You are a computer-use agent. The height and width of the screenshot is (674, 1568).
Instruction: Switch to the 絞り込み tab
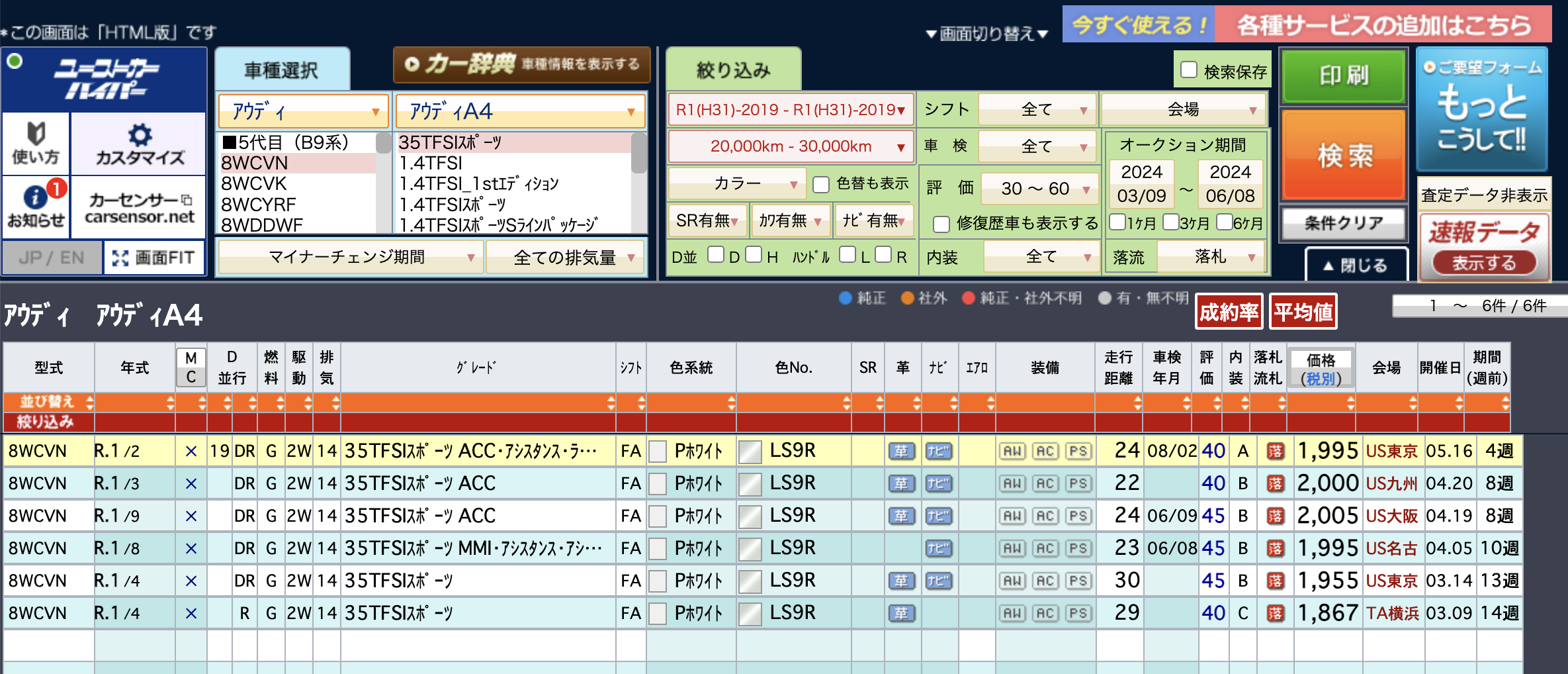733,70
